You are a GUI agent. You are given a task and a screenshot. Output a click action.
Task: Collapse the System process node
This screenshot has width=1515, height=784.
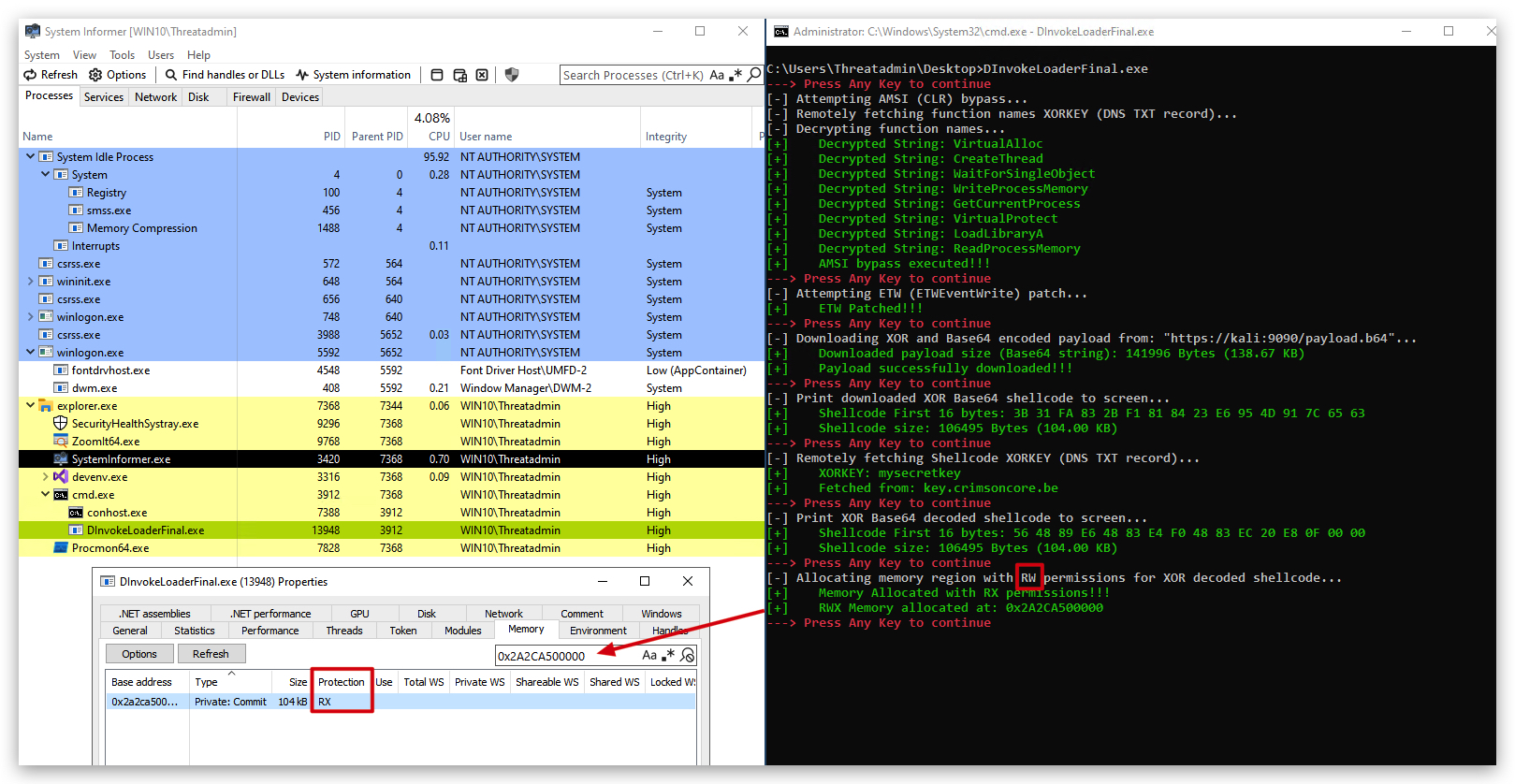tap(46, 175)
